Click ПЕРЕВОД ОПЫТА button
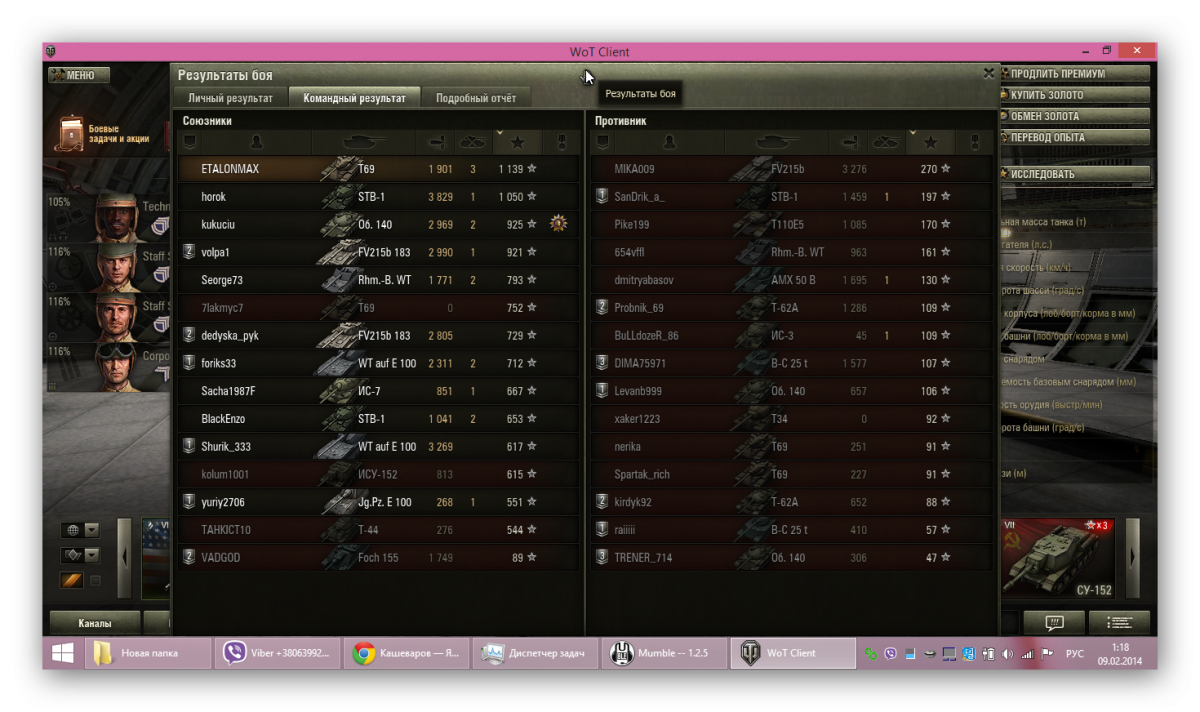 (x=1075, y=137)
